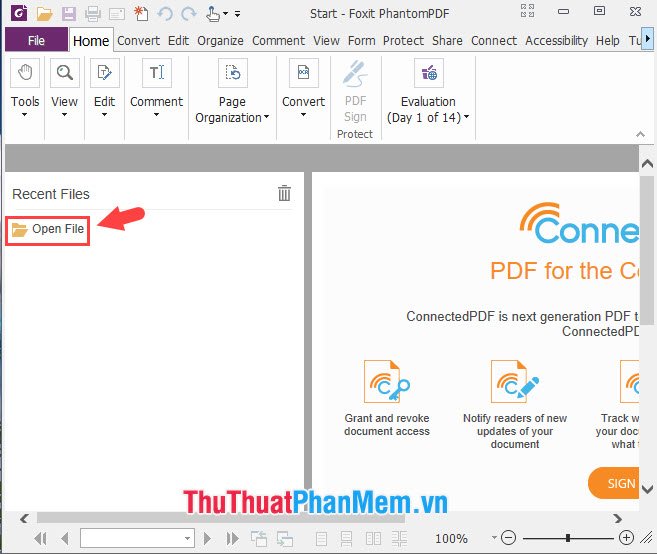The height and width of the screenshot is (554, 657).
Task: Select facing pages view icon
Action: (x=373, y=539)
